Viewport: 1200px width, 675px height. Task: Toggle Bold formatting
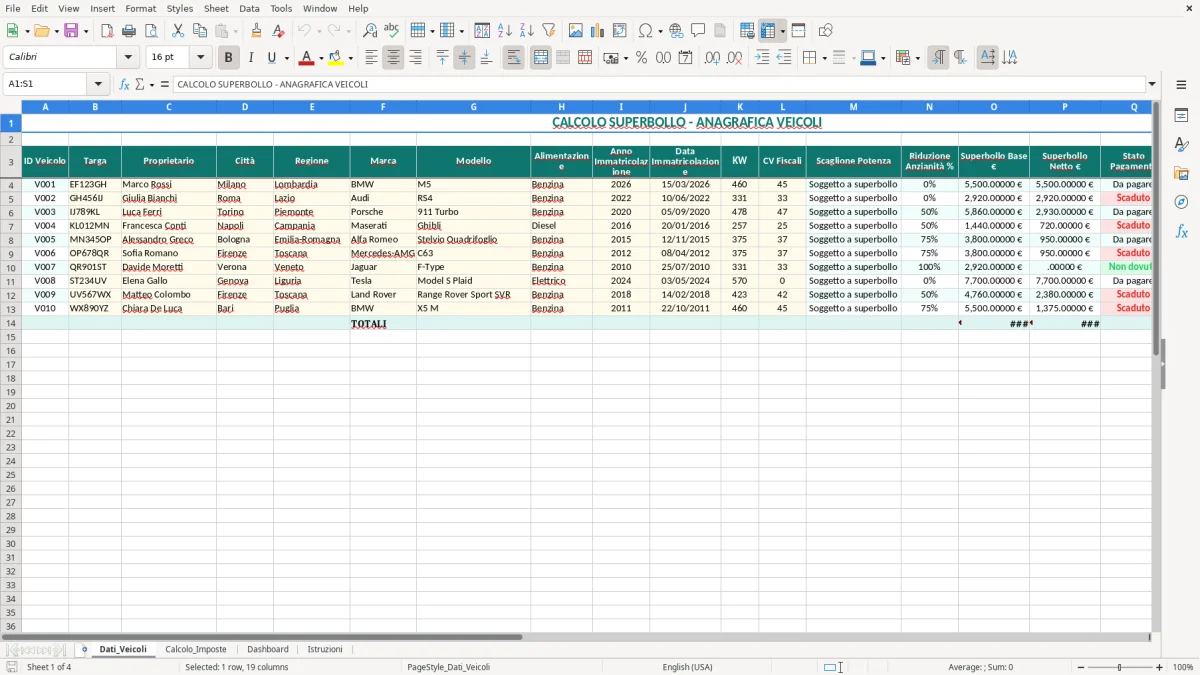[x=229, y=58]
